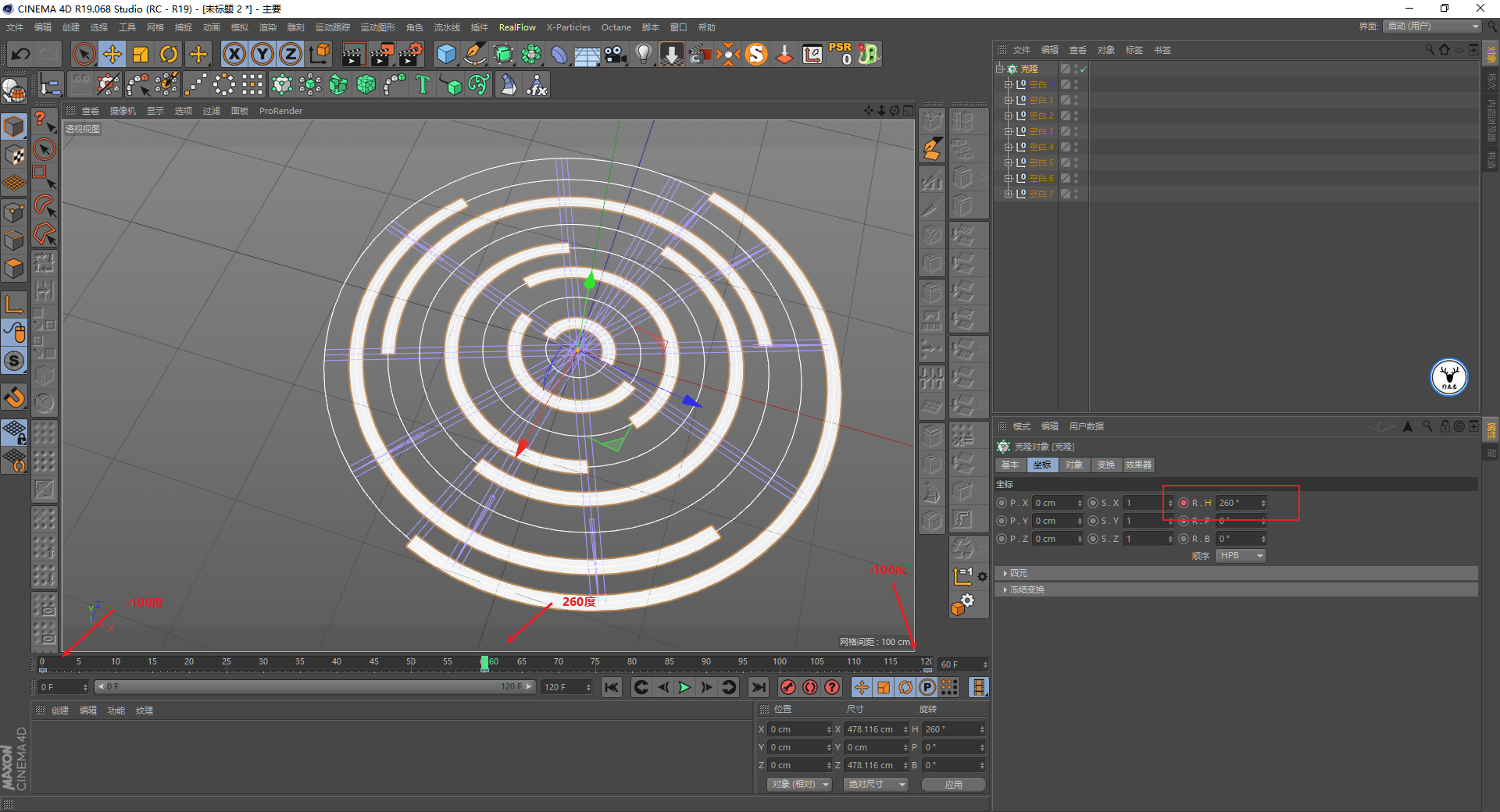Select the Rotate tool
Screen dimensions: 1500x812
pyautogui.click(x=169, y=54)
